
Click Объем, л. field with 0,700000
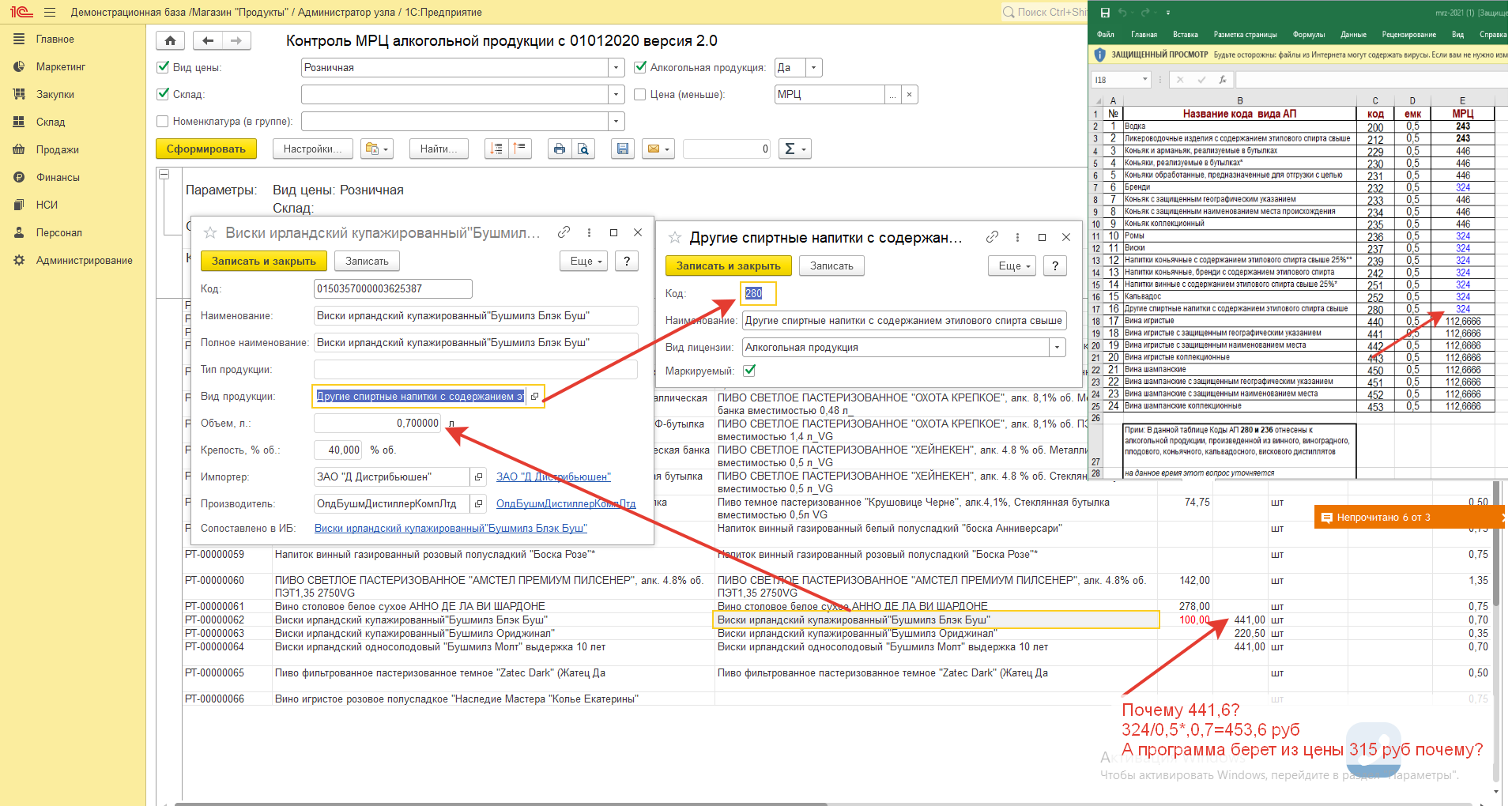click(378, 423)
